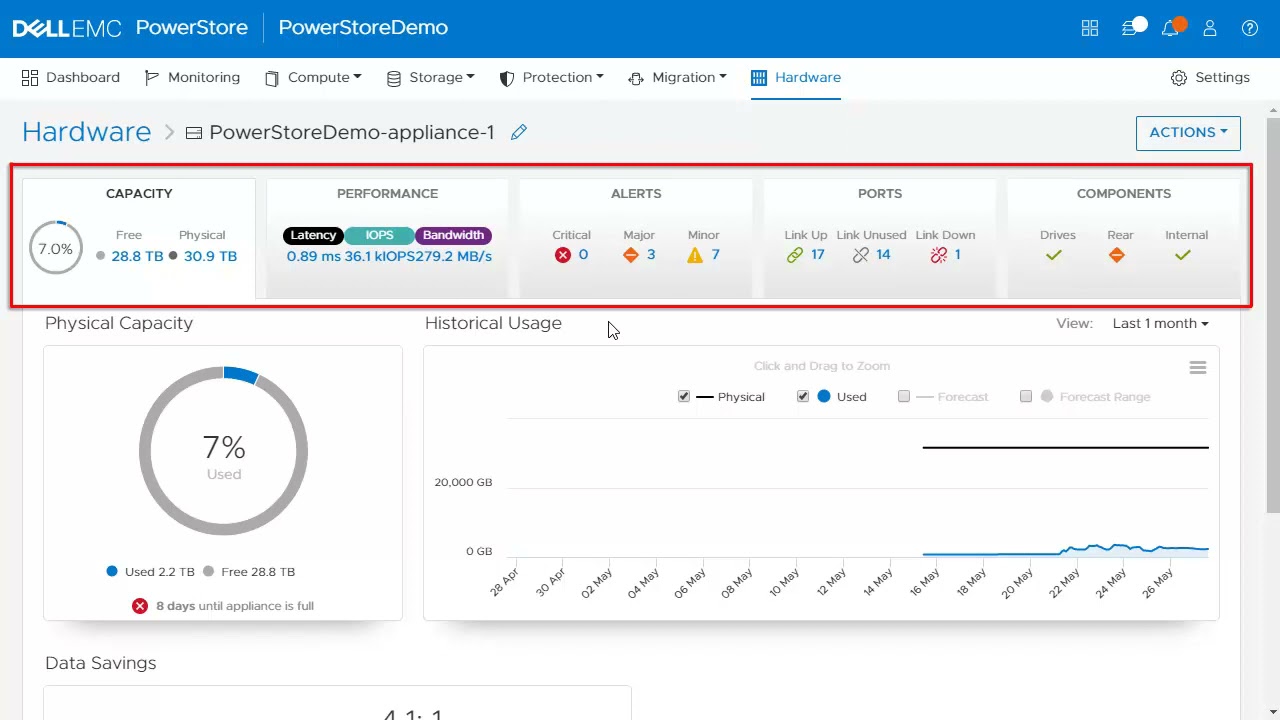Open the alerts bell icon
This screenshot has height=720, width=1280.
[1170, 28]
